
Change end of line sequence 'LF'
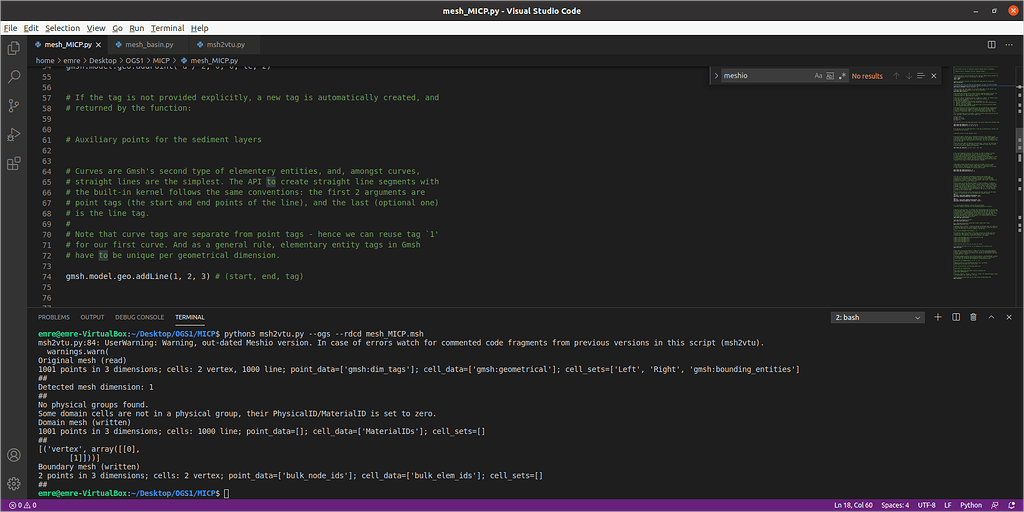pyautogui.click(x=948, y=505)
